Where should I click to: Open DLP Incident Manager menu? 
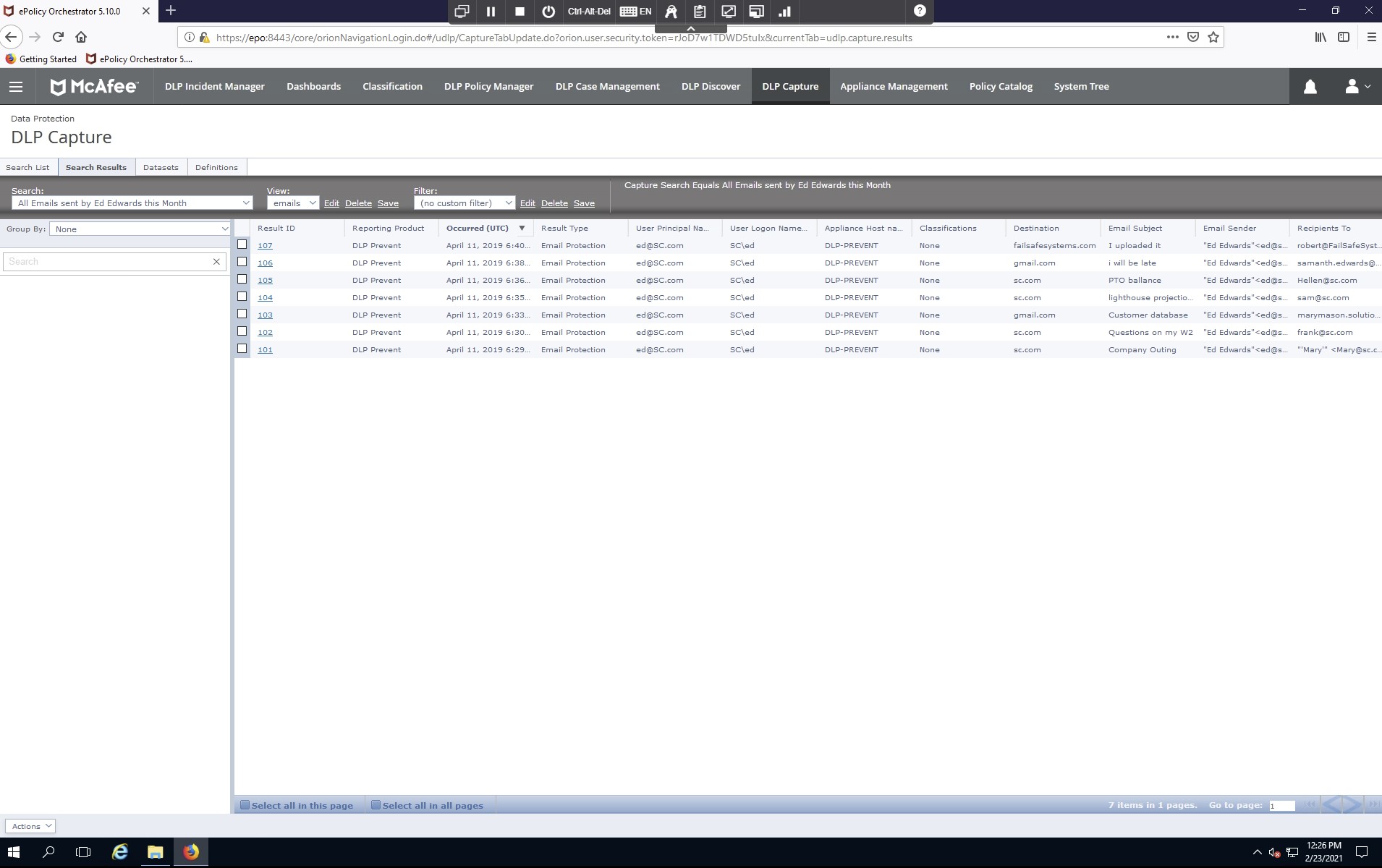pyautogui.click(x=215, y=87)
